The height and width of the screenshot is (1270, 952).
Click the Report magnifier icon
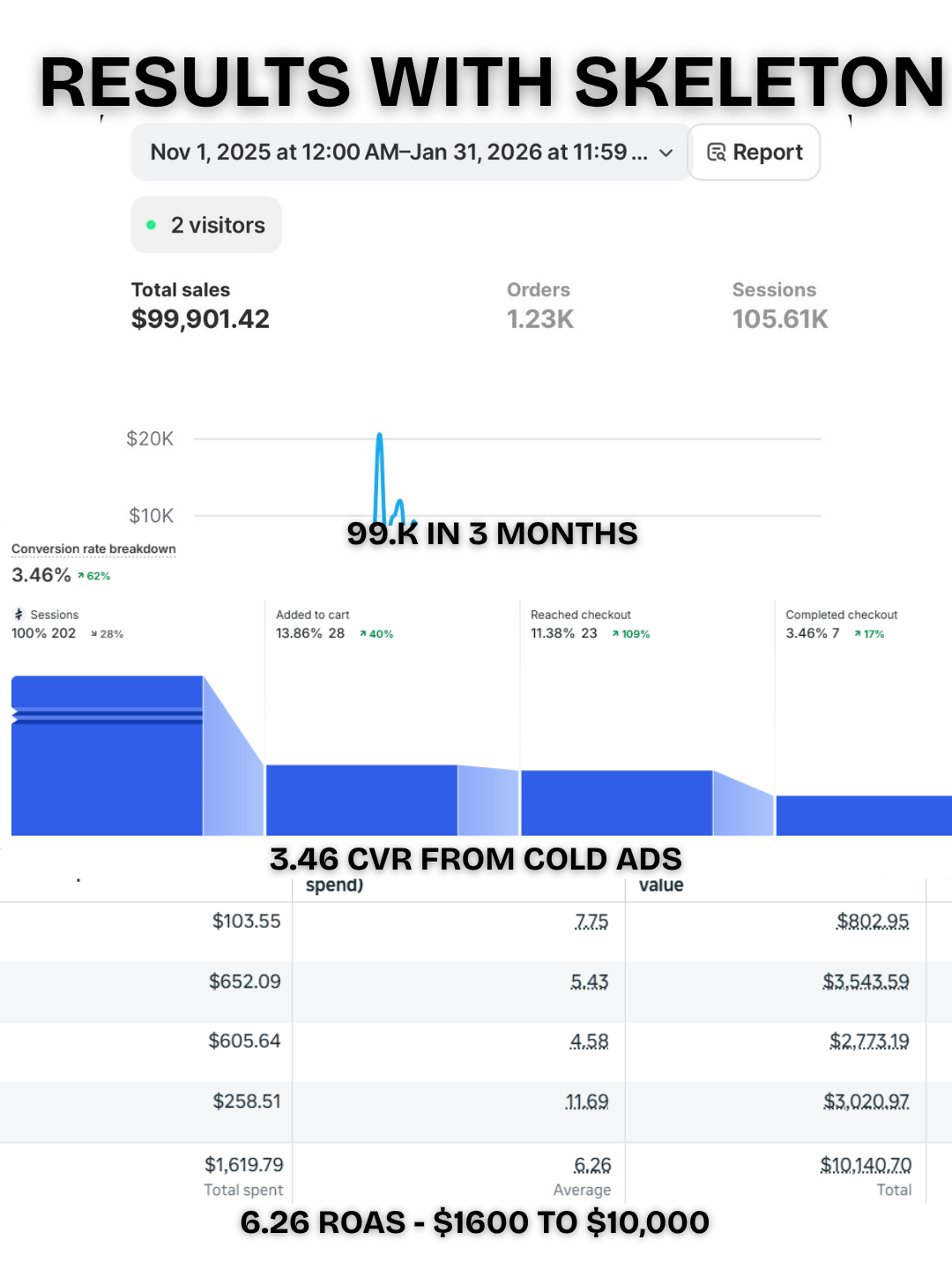[717, 152]
